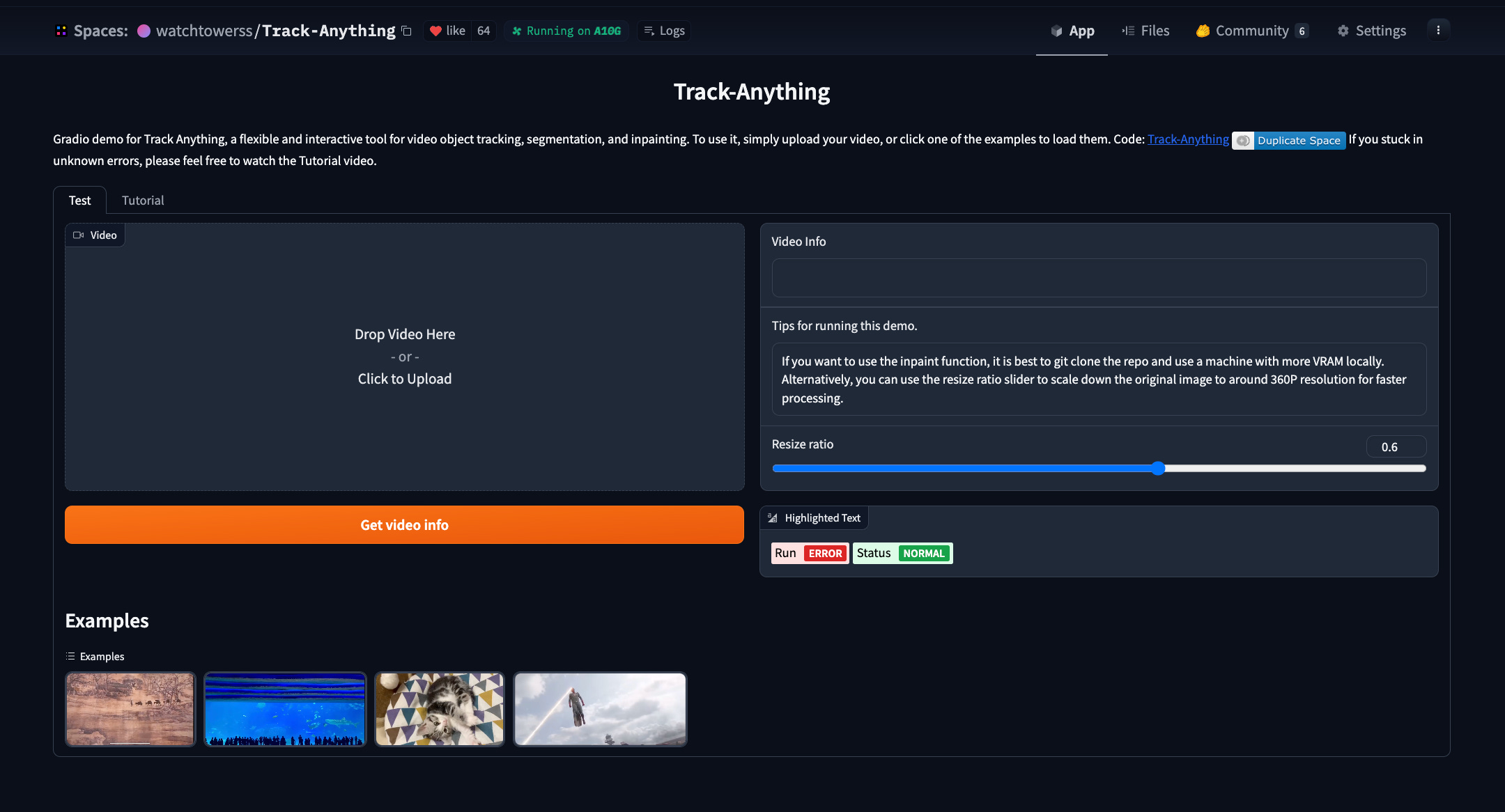The image size is (1505, 812).
Task: Click the Resize ratio value field
Action: [1396, 447]
